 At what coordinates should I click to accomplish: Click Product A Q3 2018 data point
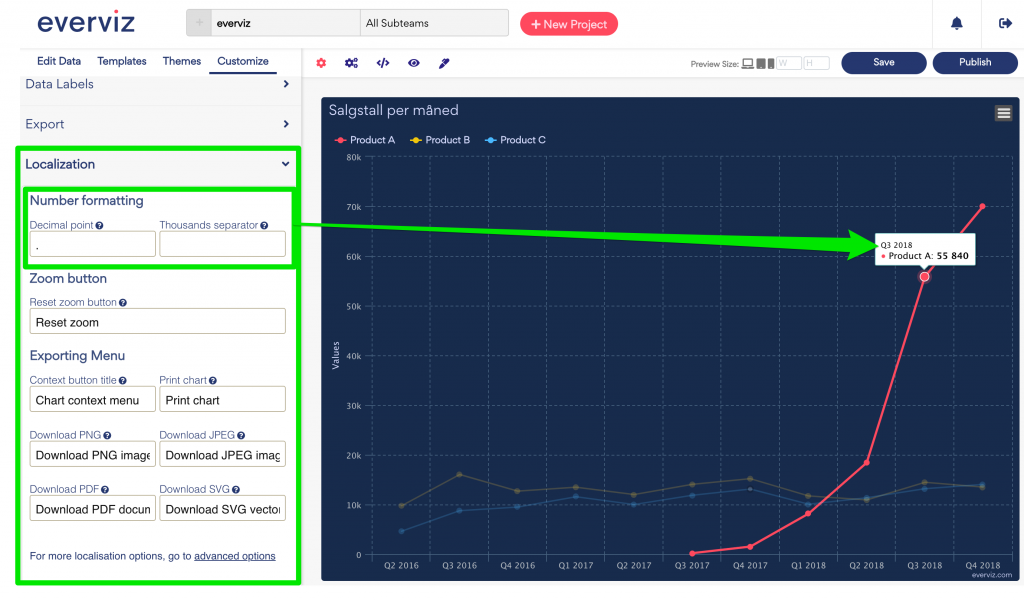[x=924, y=277]
